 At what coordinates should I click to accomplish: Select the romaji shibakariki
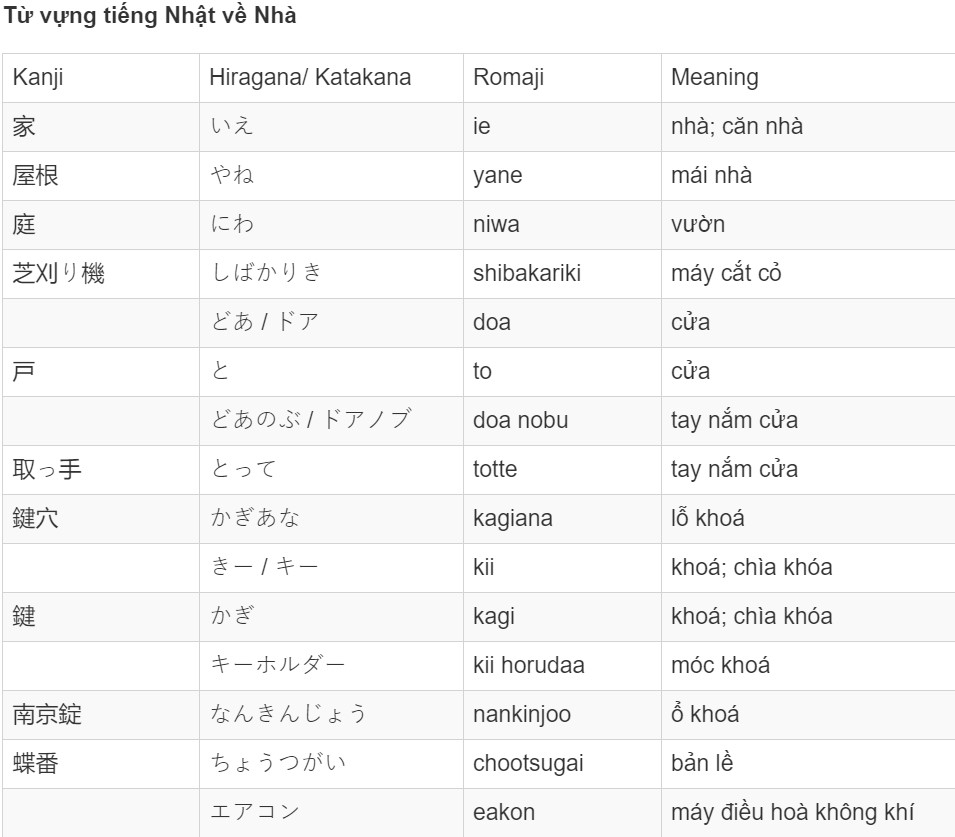[527, 273]
